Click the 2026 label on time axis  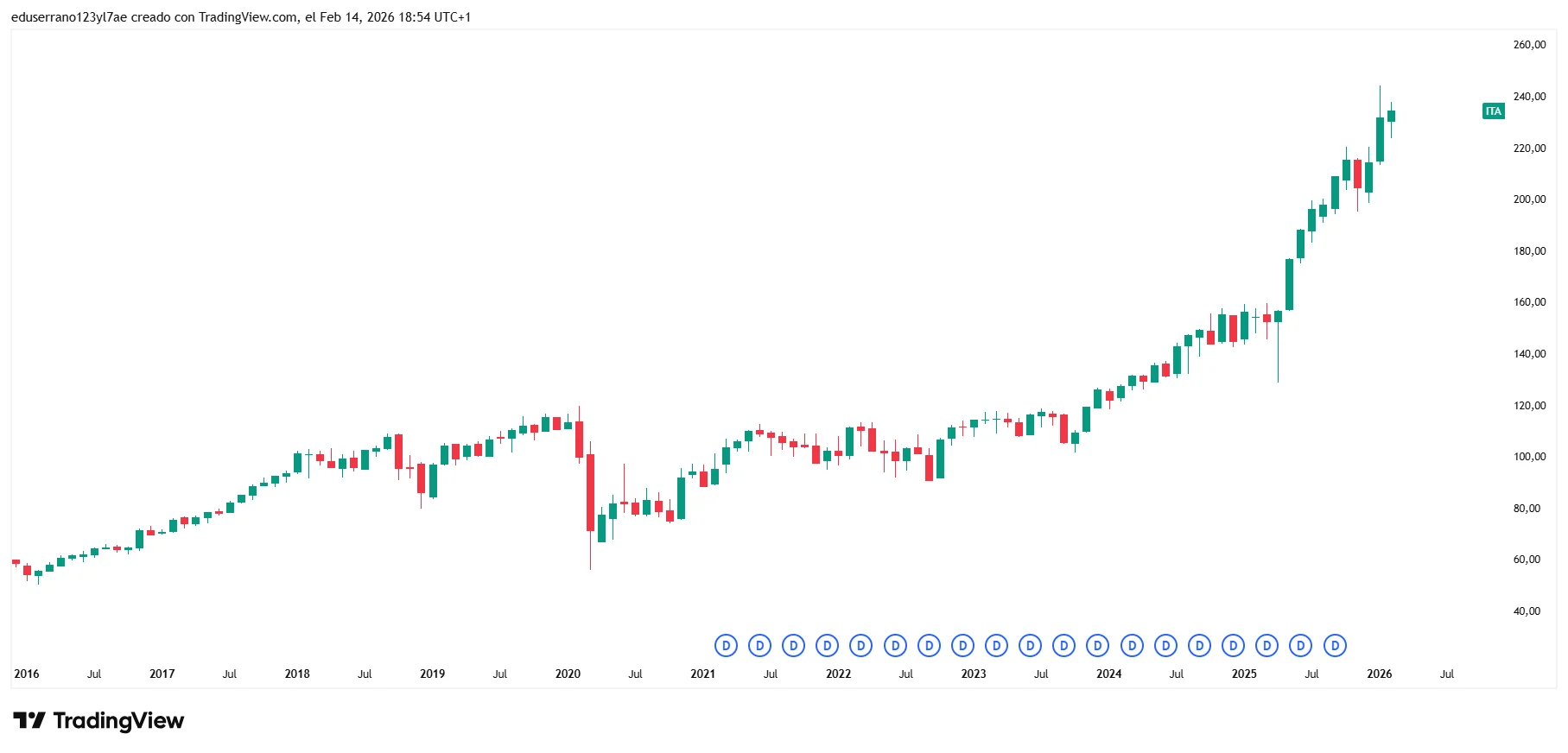click(x=1379, y=674)
